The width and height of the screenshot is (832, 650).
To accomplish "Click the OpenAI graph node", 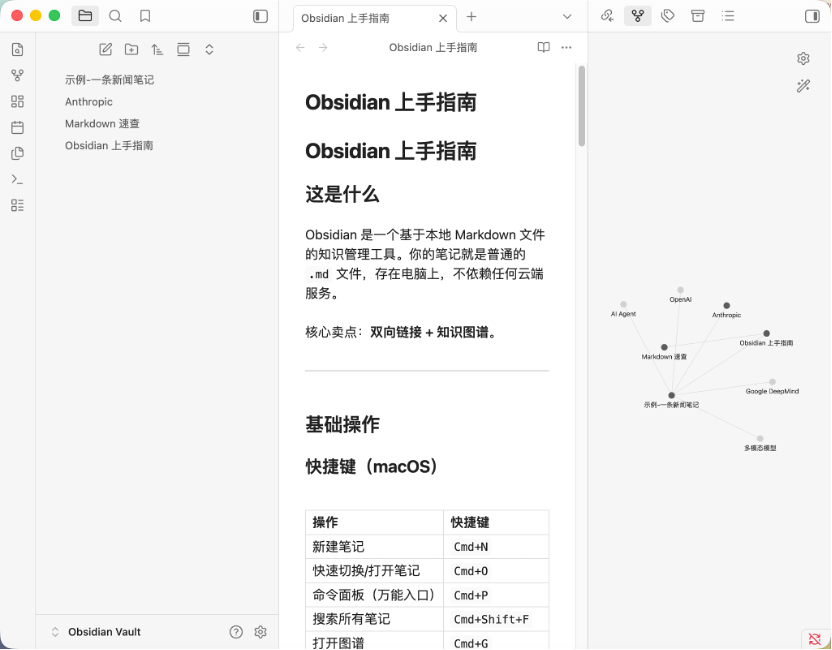I will 680,290.
